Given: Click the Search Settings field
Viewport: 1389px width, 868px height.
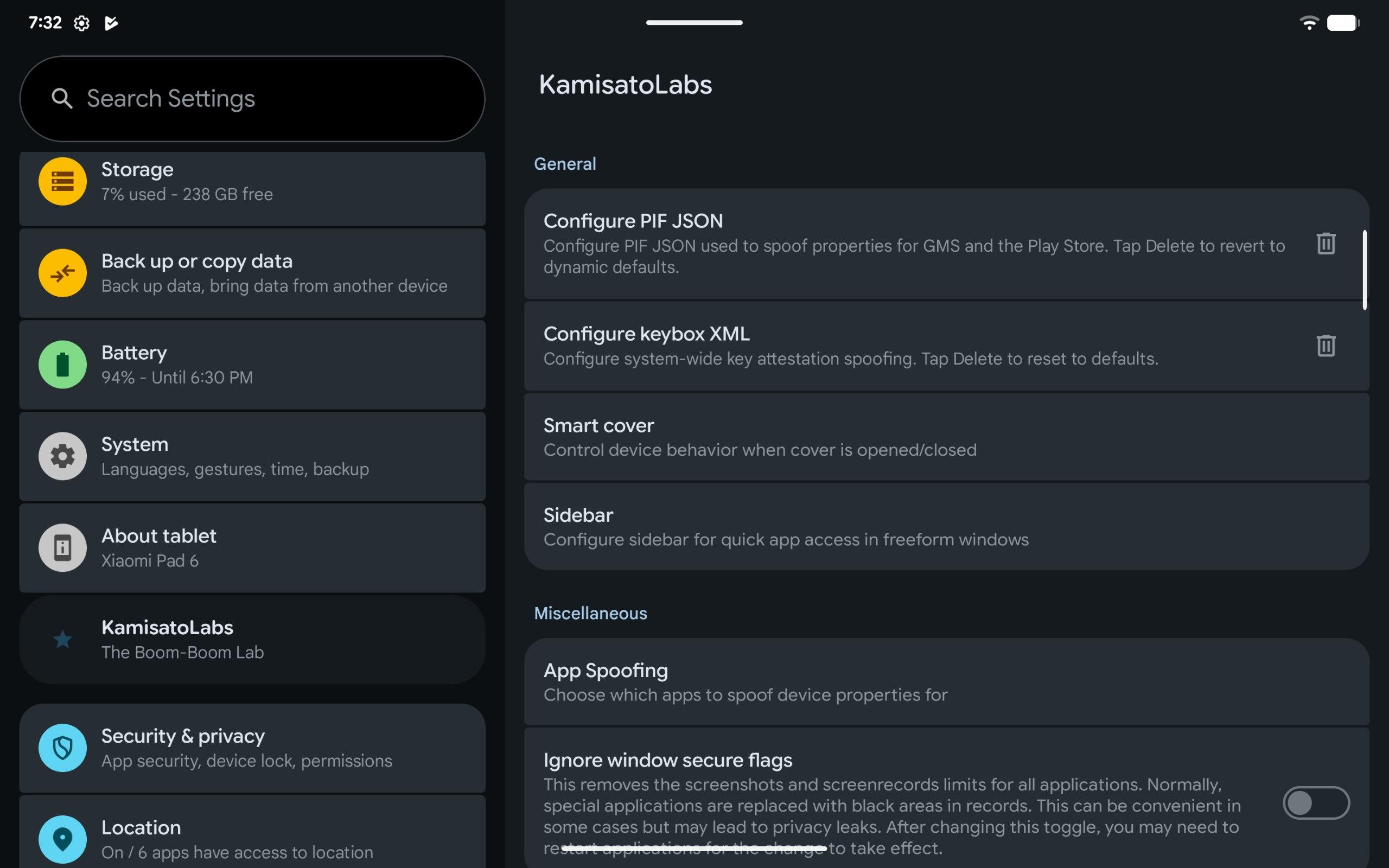Looking at the screenshot, I should click(x=252, y=99).
